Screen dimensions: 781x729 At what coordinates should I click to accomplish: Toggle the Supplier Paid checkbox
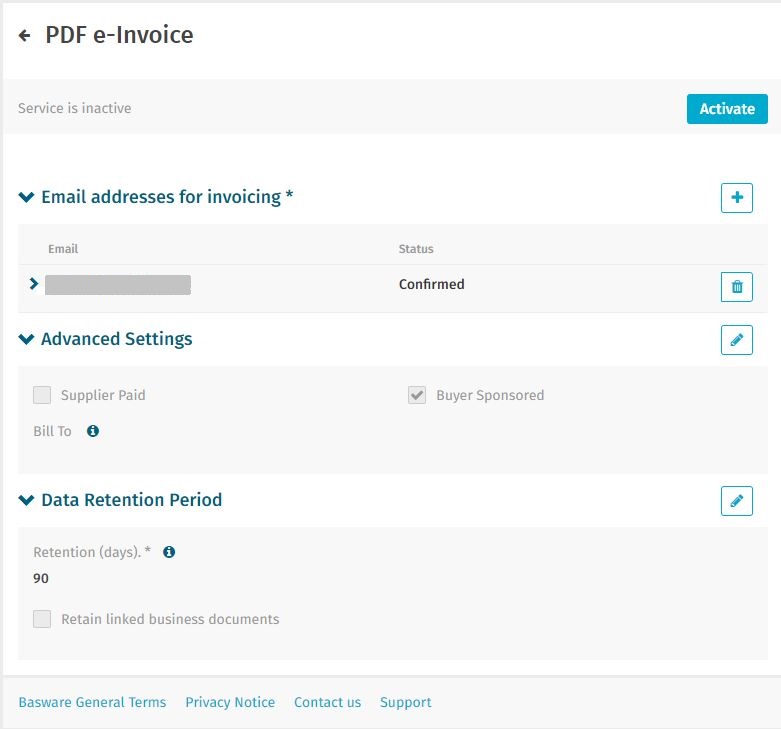point(42,395)
